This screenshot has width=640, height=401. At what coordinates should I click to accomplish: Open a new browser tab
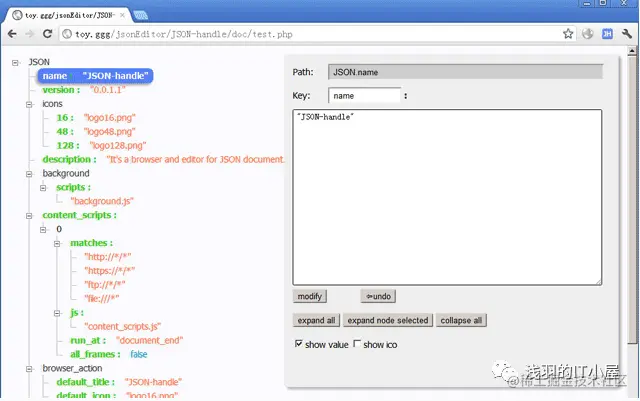pyautogui.click(x=140, y=16)
